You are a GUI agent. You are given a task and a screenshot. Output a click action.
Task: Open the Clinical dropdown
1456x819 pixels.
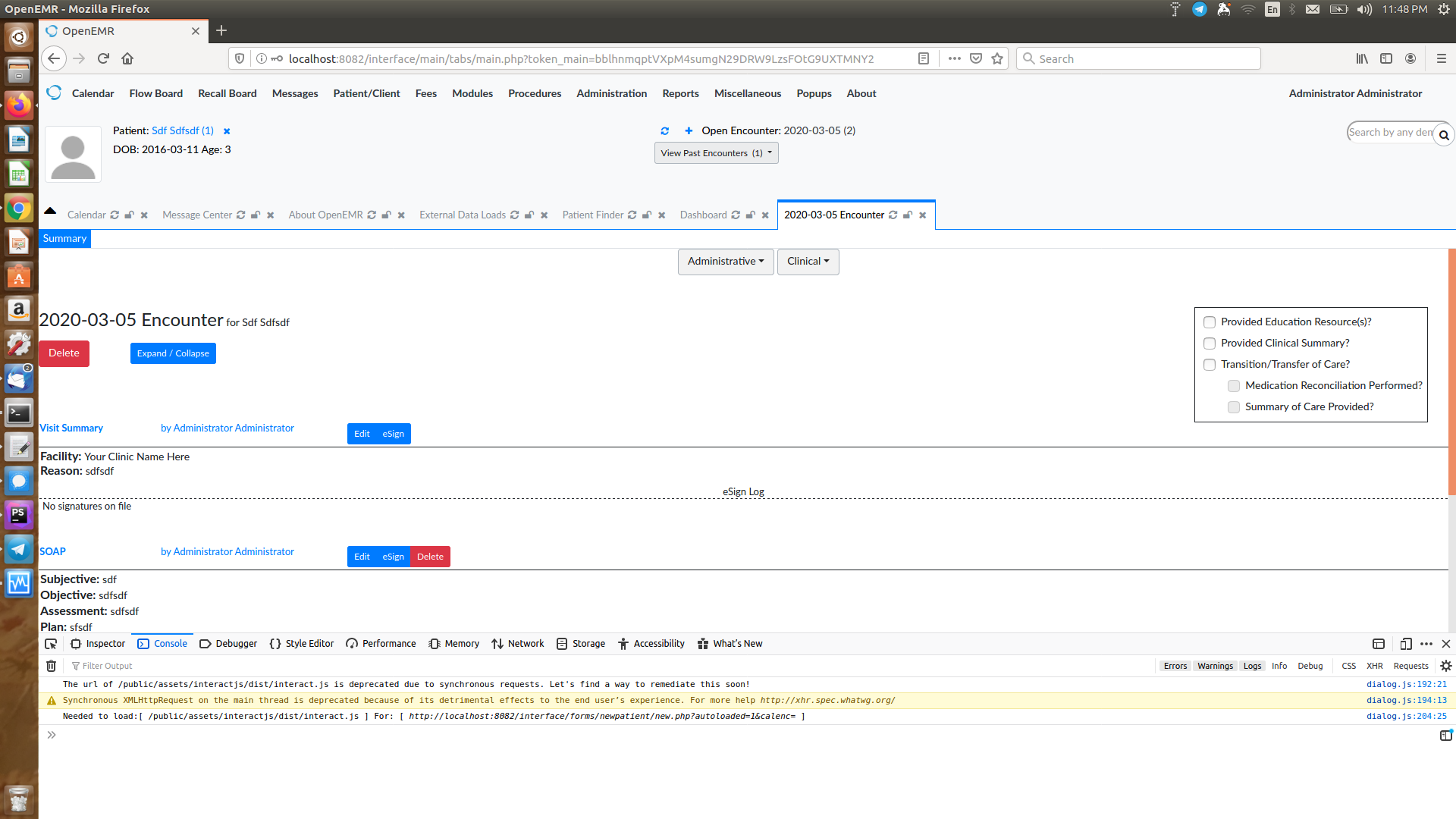coord(807,261)
